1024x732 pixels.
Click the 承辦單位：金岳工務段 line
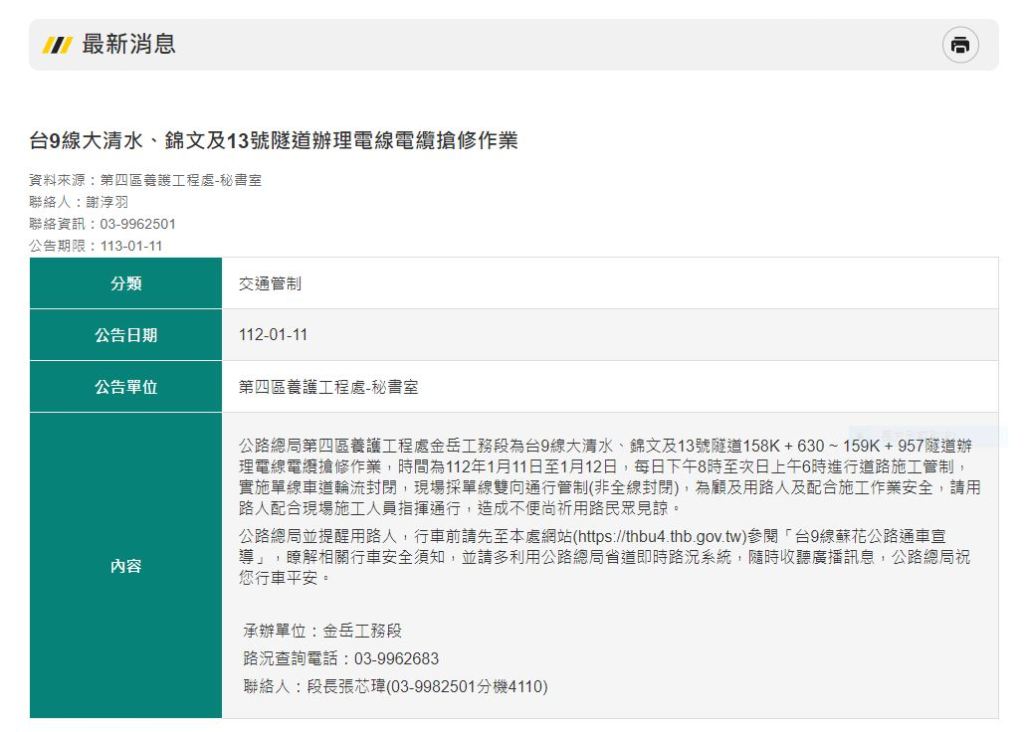(322, 631)
